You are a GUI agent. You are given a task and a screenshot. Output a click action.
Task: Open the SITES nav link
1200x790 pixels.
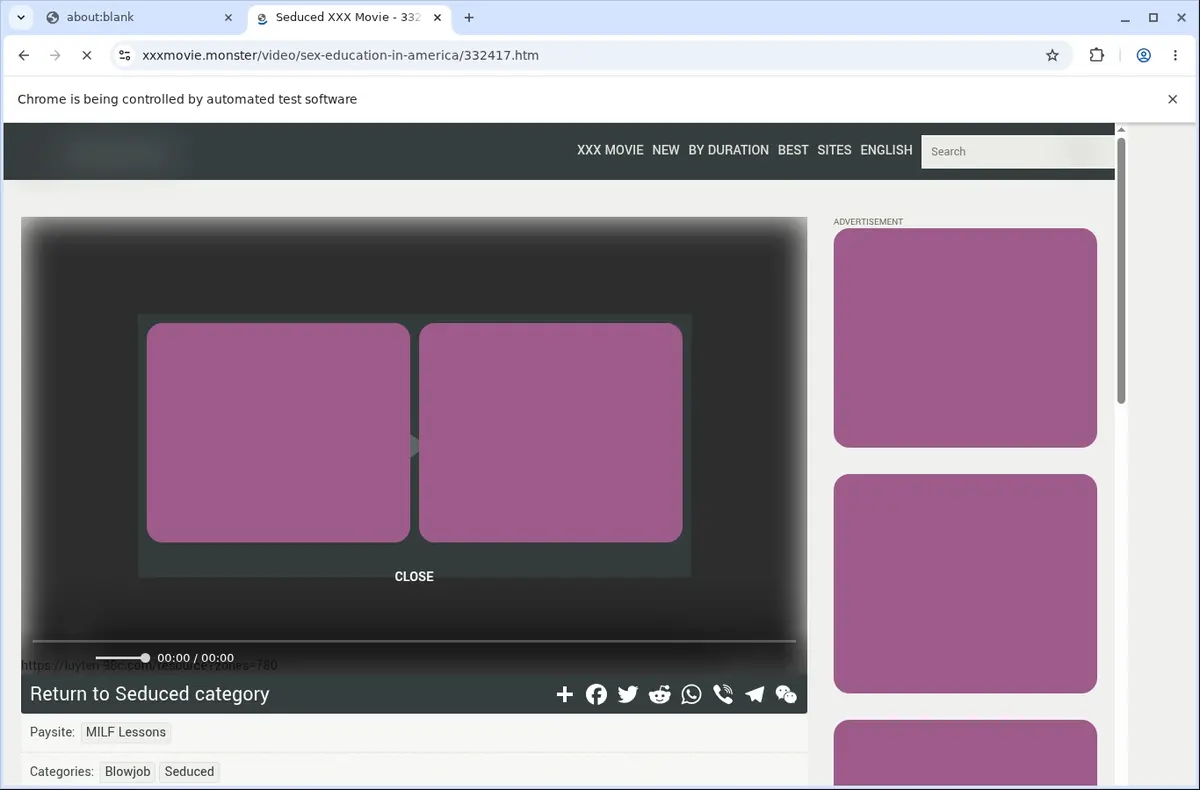pos(834,150)
